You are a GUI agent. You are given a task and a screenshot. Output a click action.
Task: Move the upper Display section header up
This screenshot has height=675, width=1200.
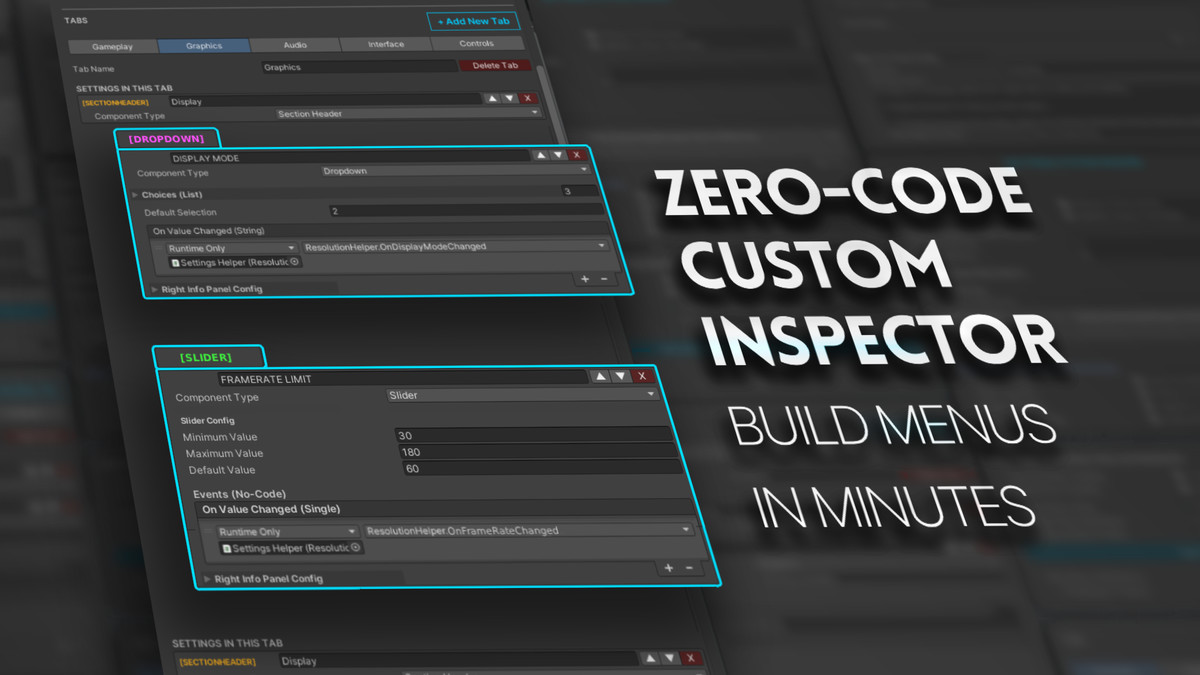tap(491, 98)
